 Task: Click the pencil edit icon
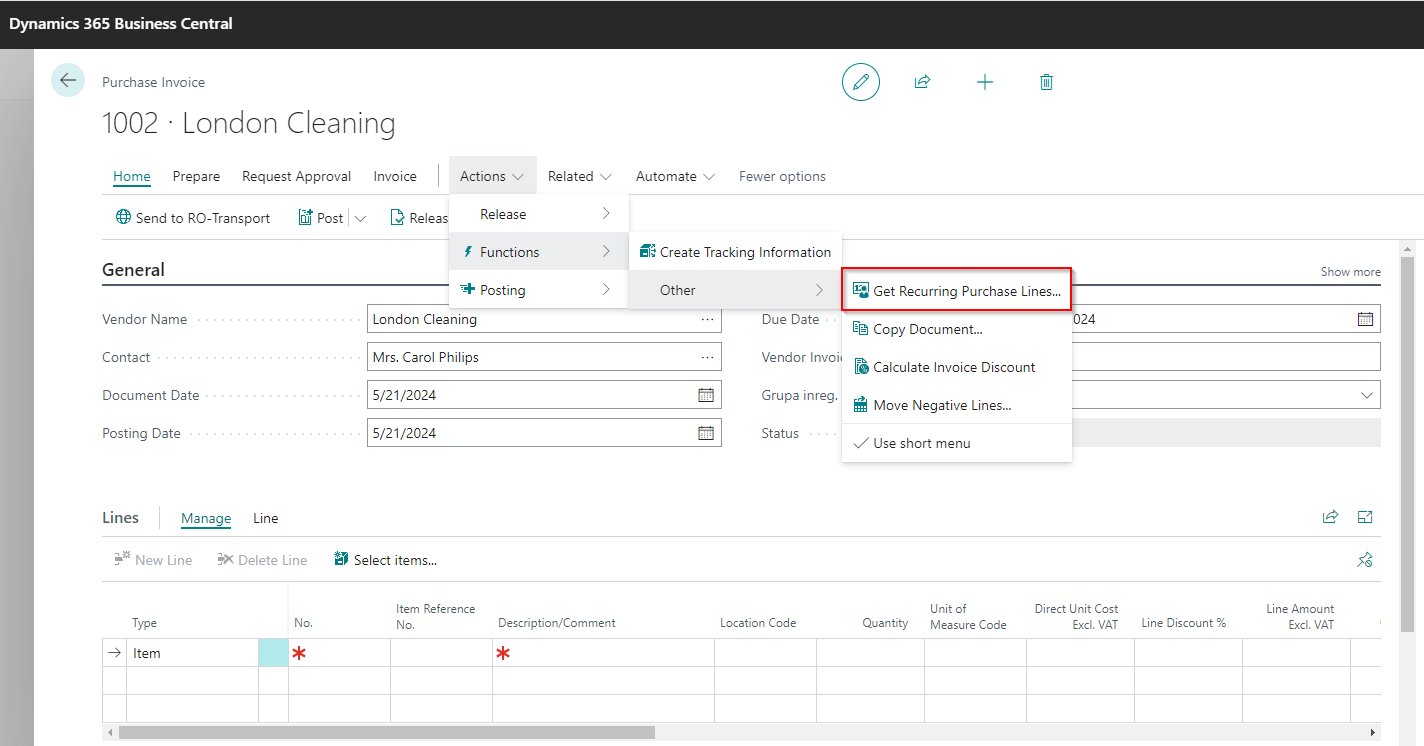tap(861, 82)
